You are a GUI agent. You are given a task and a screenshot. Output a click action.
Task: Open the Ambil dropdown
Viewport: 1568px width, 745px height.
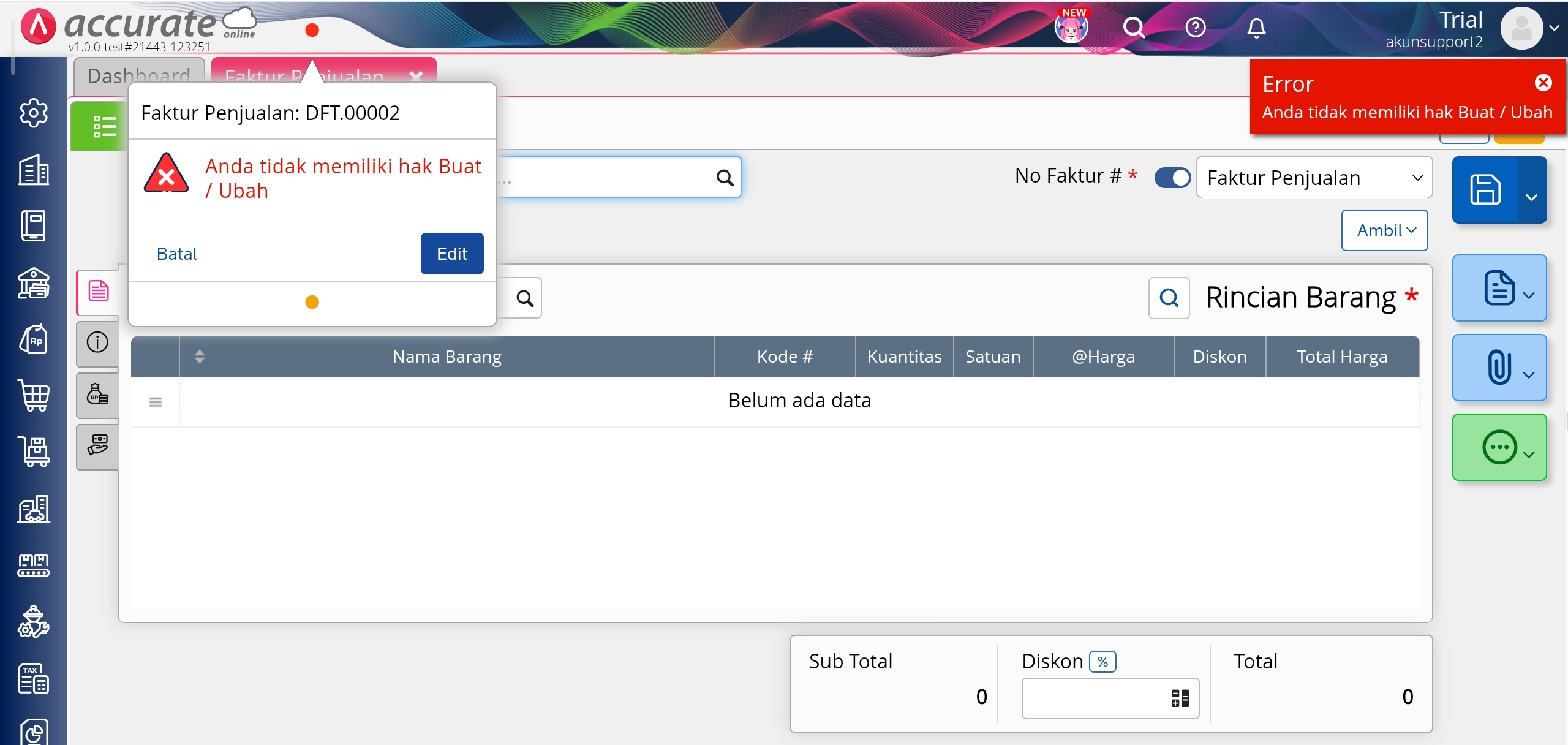point(1384,230)
